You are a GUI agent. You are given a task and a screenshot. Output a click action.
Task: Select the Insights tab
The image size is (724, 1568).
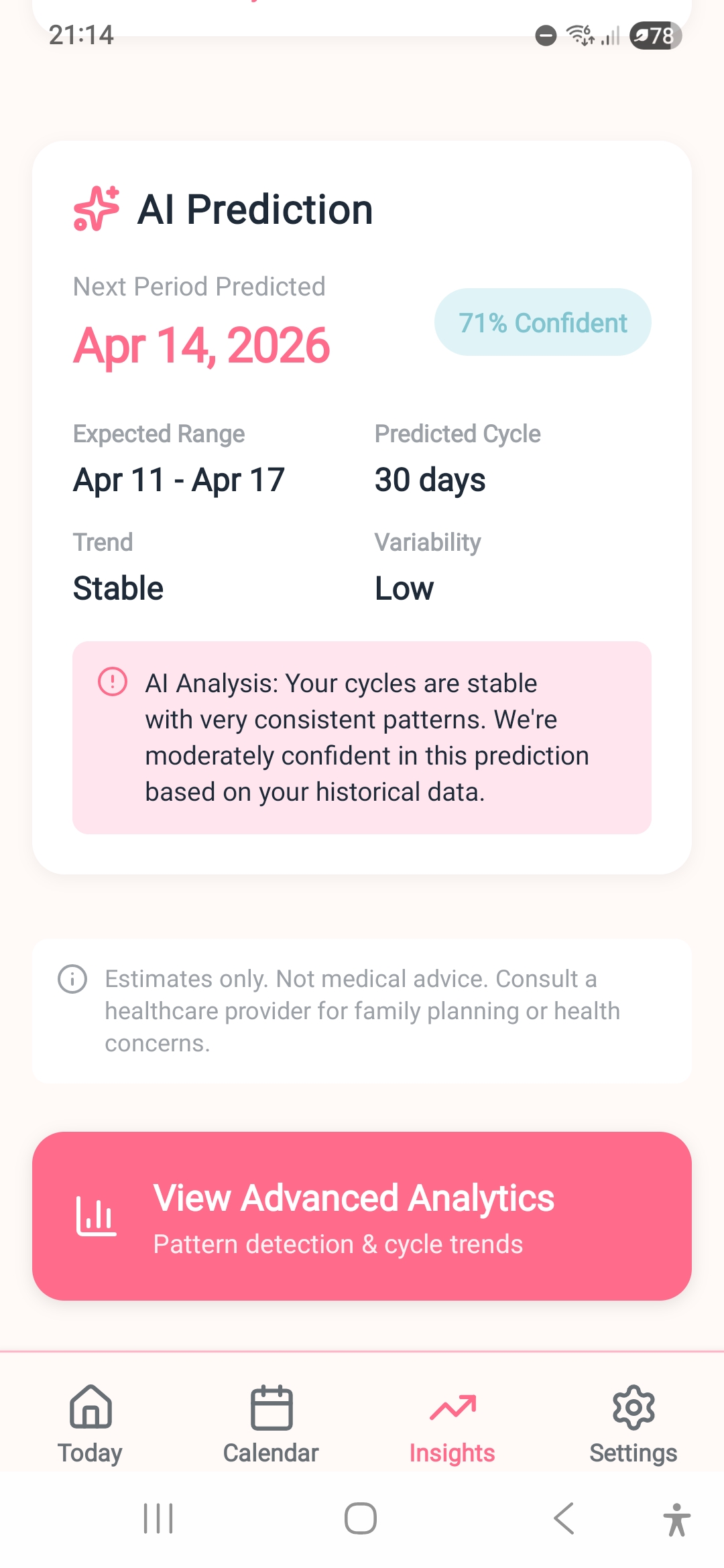point(452,1427)
